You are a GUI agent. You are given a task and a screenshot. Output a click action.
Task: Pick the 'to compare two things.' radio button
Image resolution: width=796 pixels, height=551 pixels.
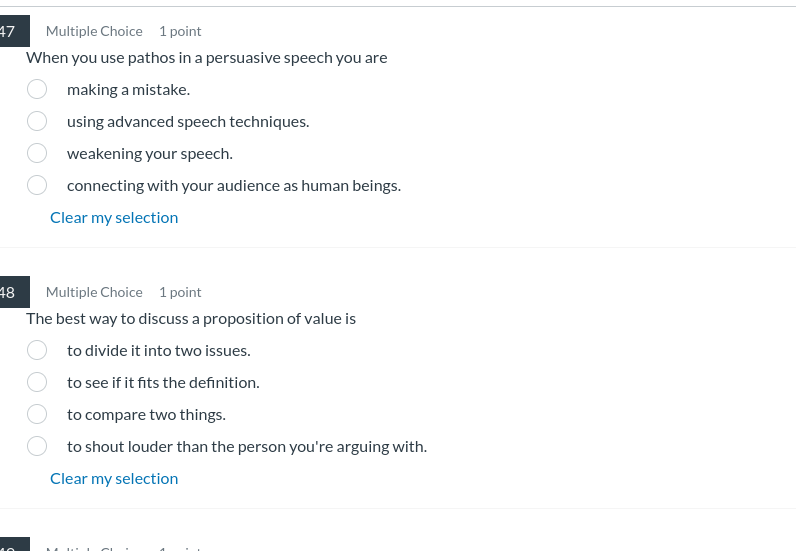(37, 414)
